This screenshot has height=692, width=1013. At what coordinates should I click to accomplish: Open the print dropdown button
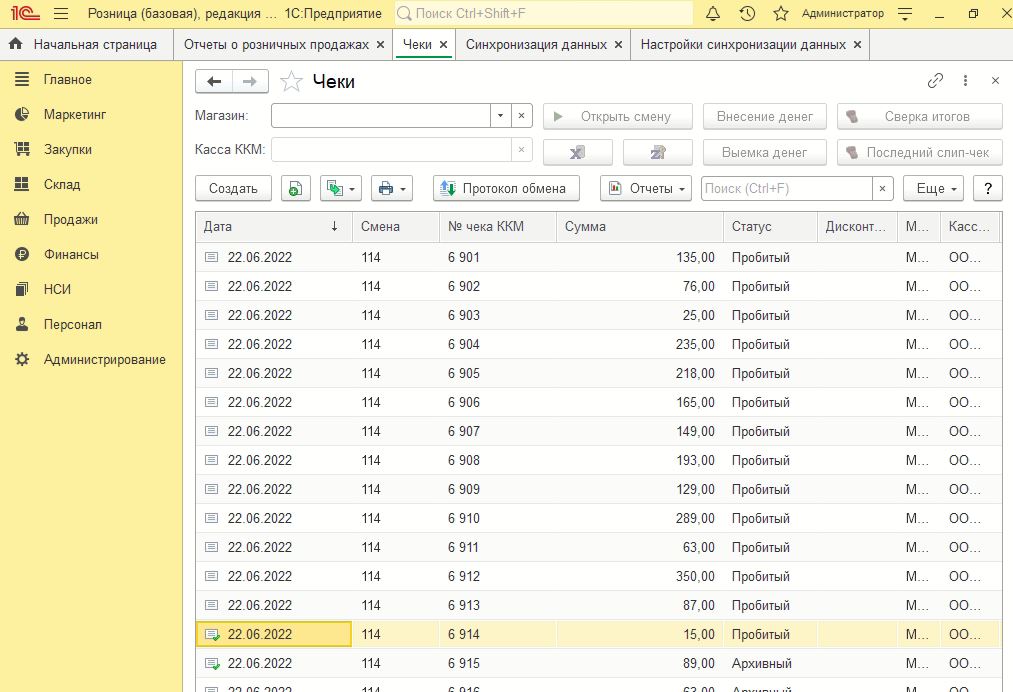click(391, 188)
